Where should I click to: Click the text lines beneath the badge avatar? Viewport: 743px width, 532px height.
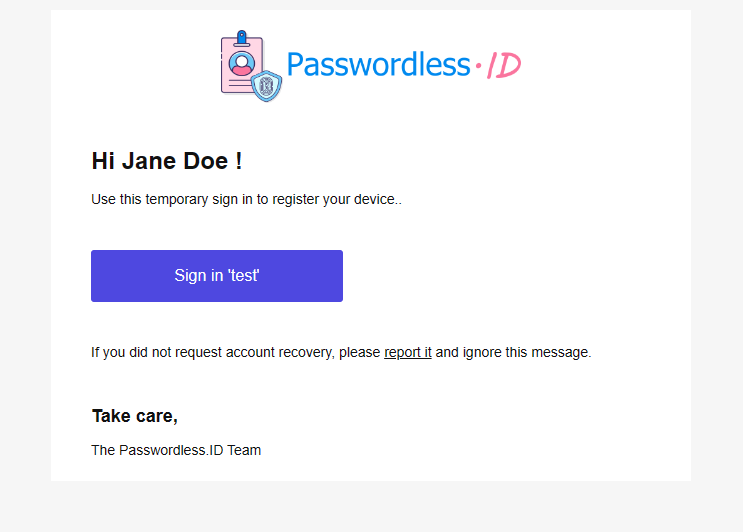coord(238,83)
